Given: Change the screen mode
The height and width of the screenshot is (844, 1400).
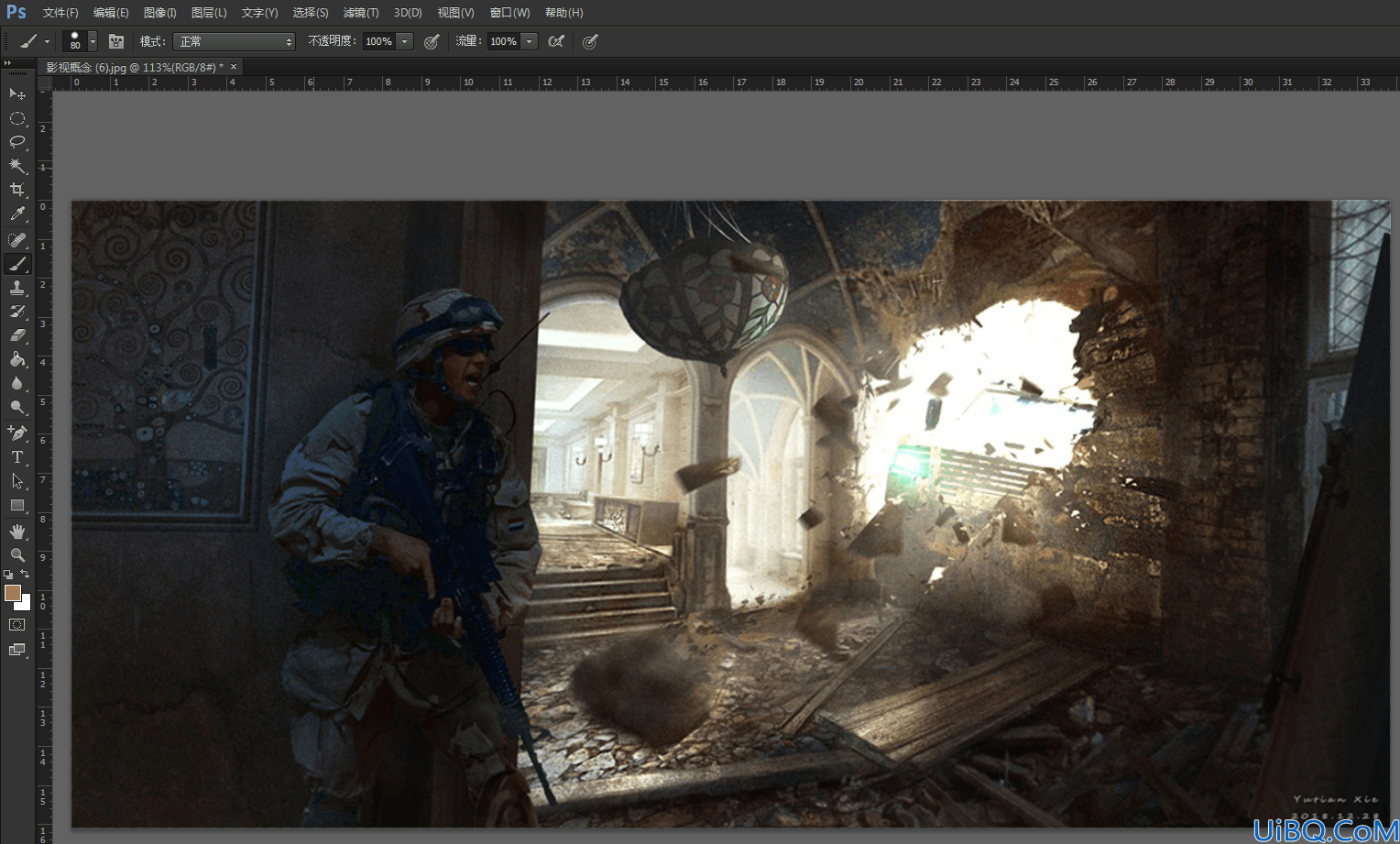Looking at the screenshot, I should [17, 650].
